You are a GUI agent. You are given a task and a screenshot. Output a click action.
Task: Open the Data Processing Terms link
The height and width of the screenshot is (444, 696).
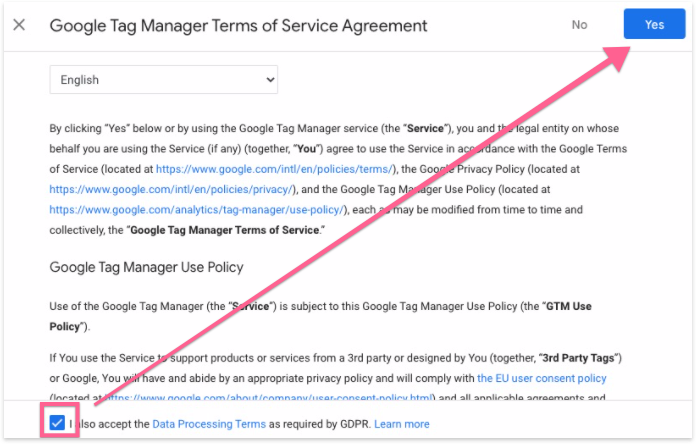coord(209,424)
